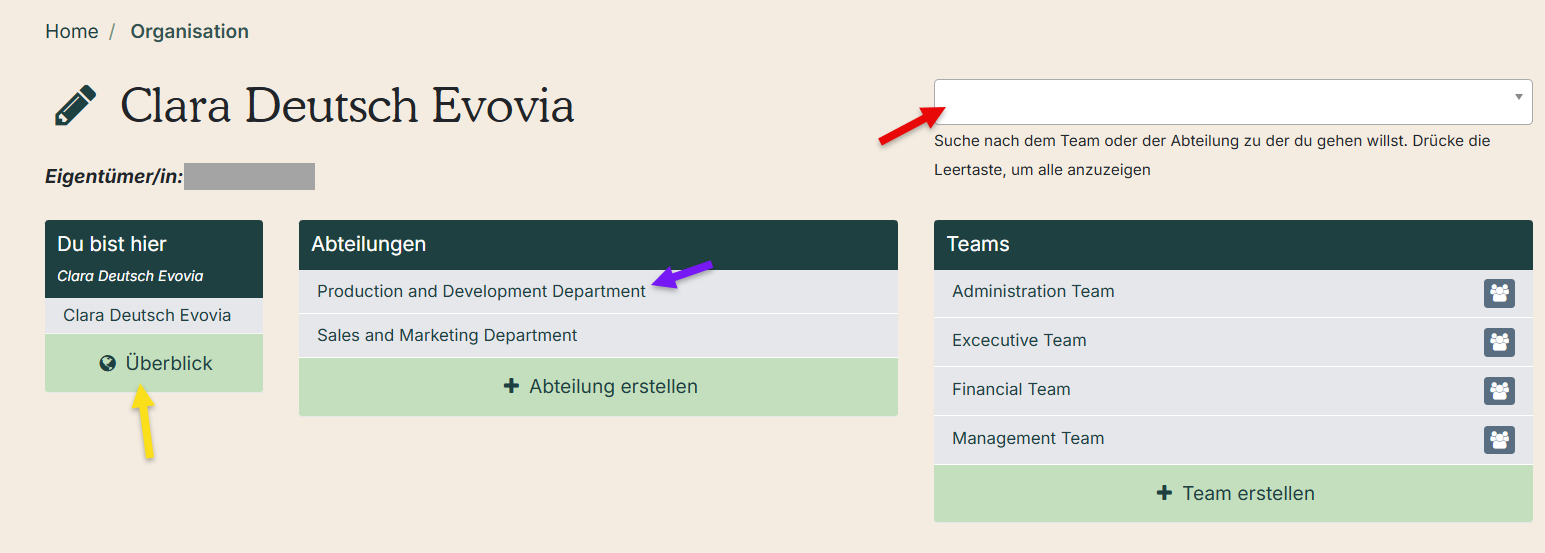Viewport: 1545px width, 553px height.
Task: Click the globe icon on Überblick
Action: coord(108,363)
